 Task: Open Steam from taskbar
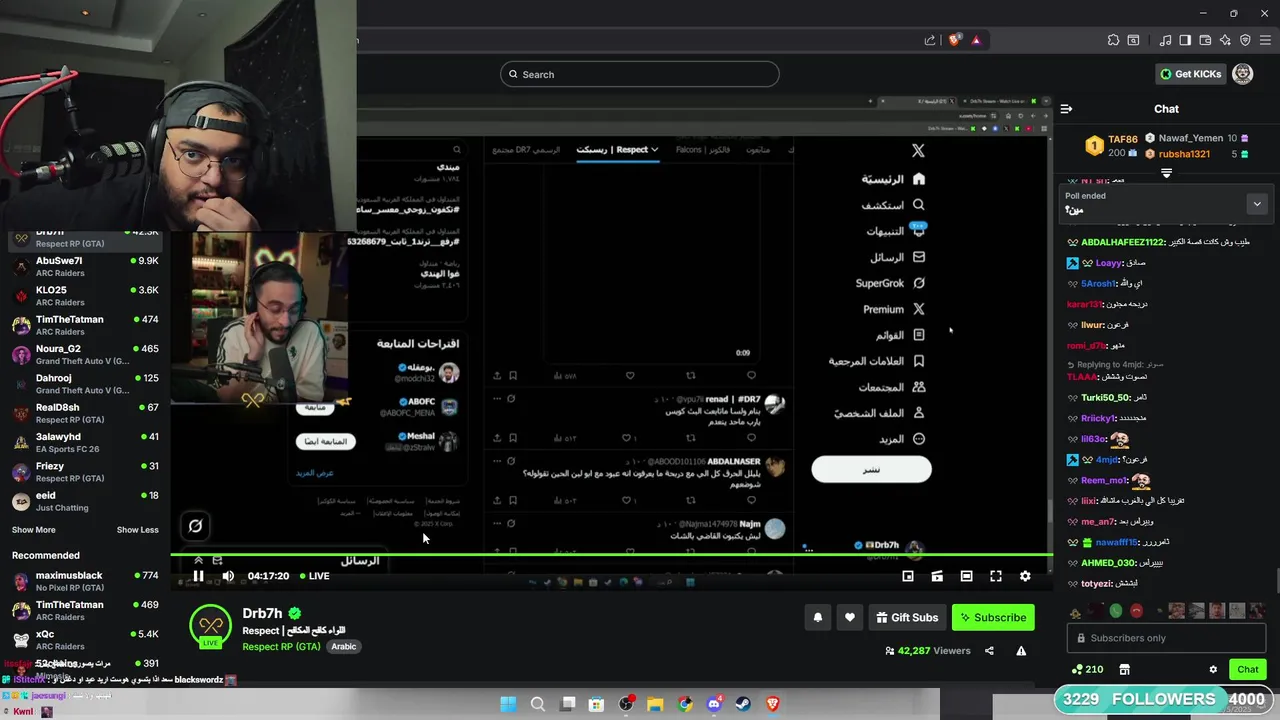[743, 704]
